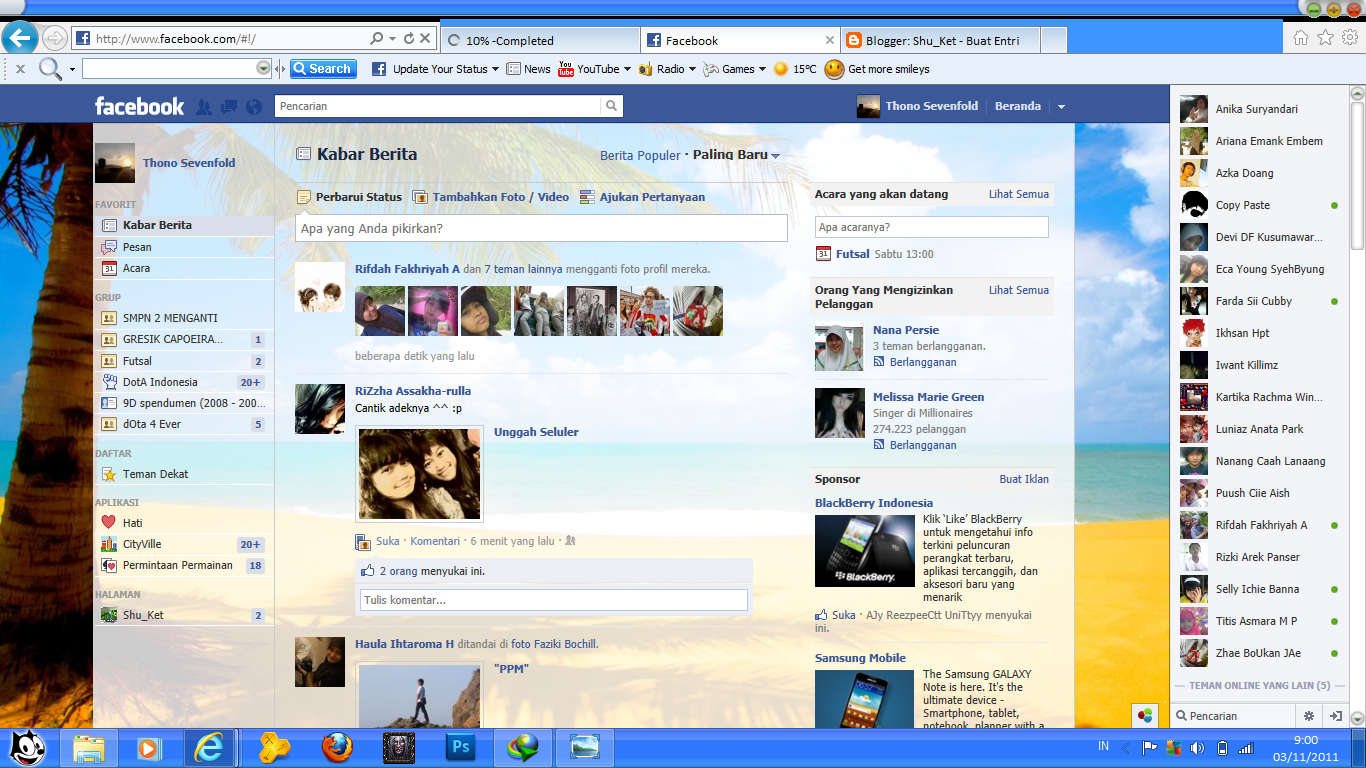Open chat with Copy Paste
The height and width of the screenshot is (768, 1366).
tap(1259, 205)
